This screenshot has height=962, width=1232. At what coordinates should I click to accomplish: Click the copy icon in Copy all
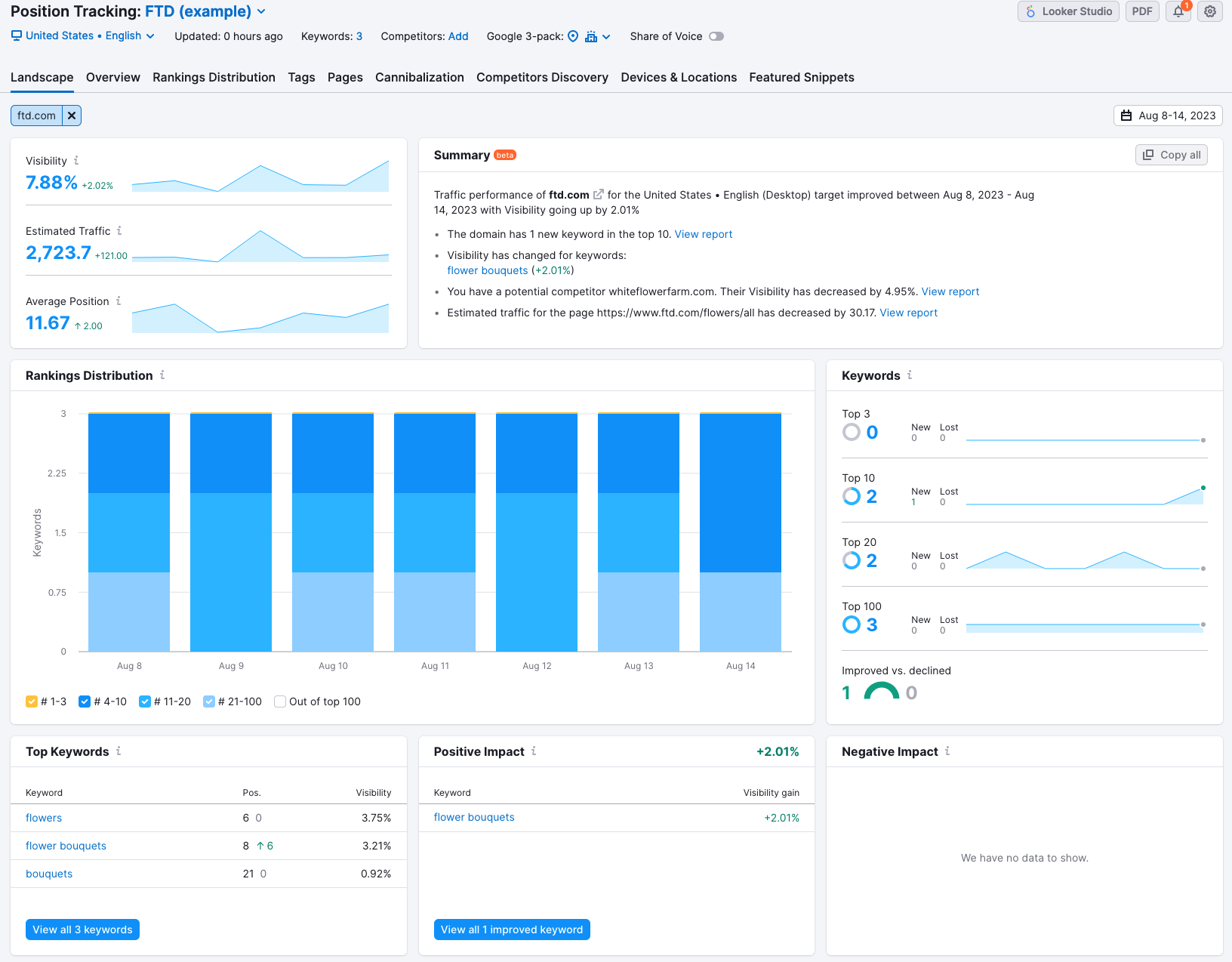pyautogui.click(x=1148, y=155)
